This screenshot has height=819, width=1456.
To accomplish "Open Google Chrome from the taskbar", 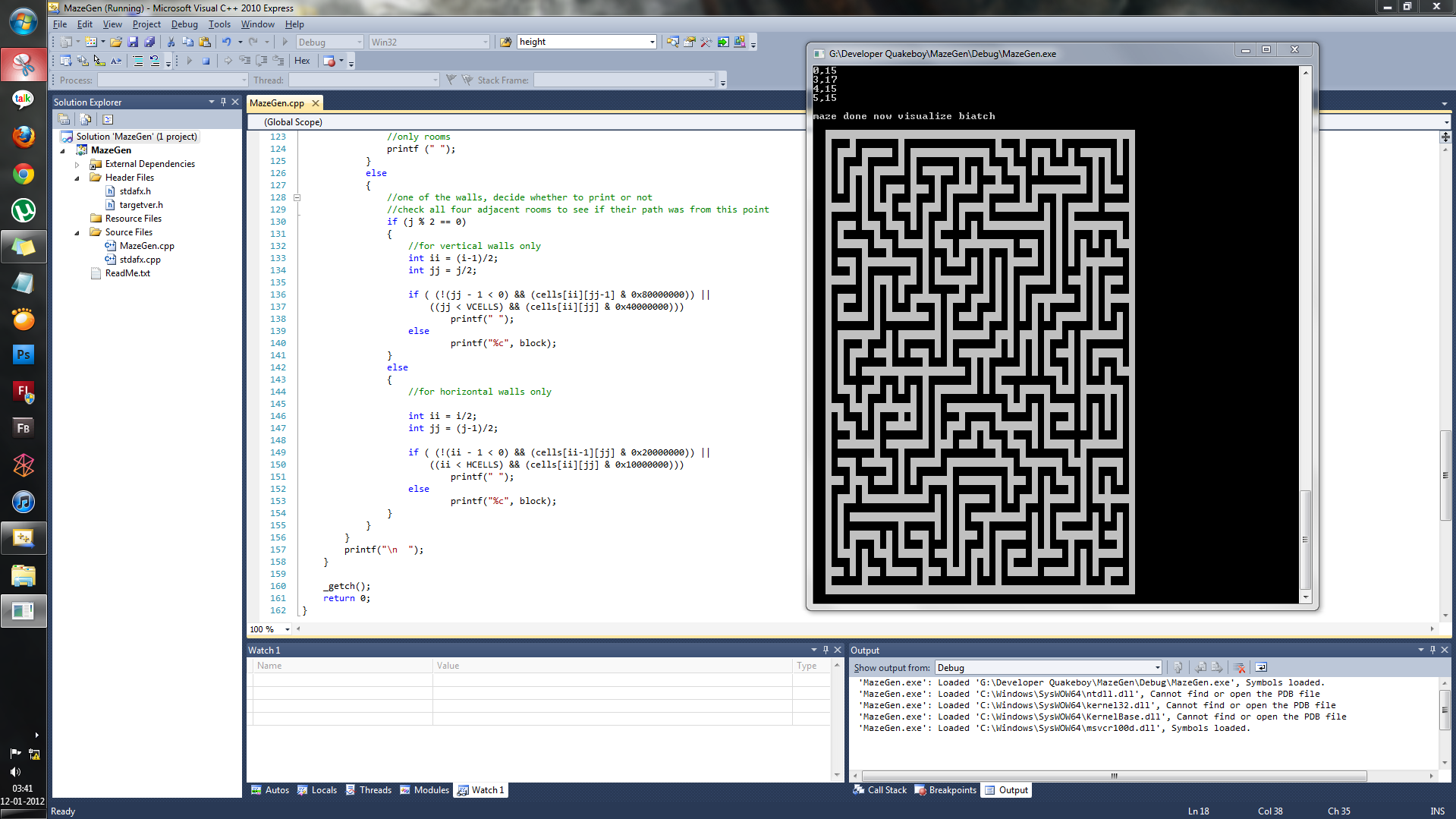I will 24,174.
